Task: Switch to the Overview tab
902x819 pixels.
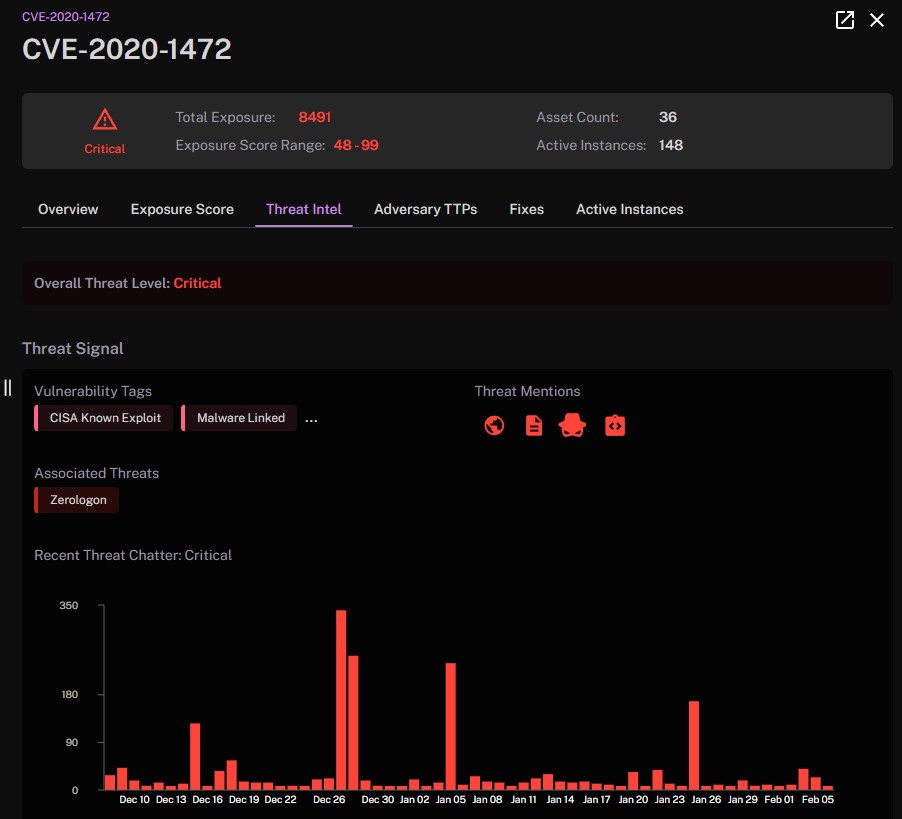Action: click(68, 209)
